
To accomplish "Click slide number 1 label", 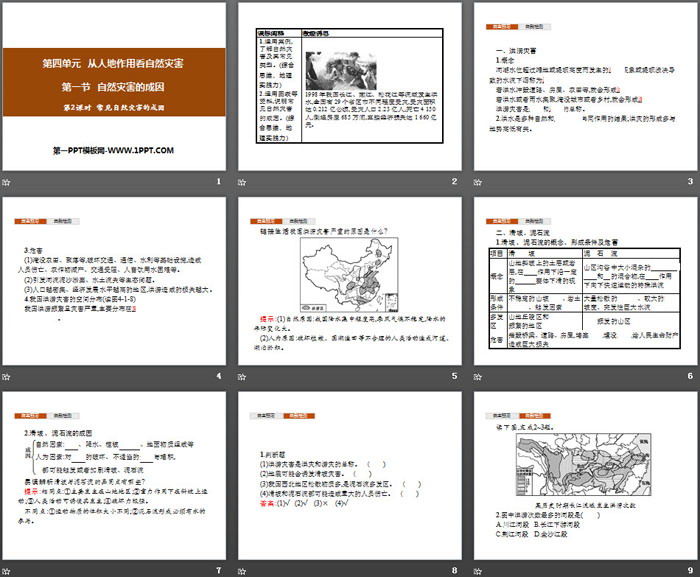I will point(219,181).
